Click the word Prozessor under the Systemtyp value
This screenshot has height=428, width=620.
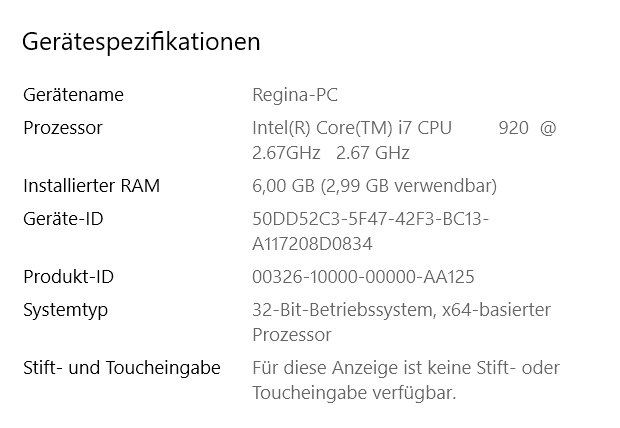click(x=292, y=335)
